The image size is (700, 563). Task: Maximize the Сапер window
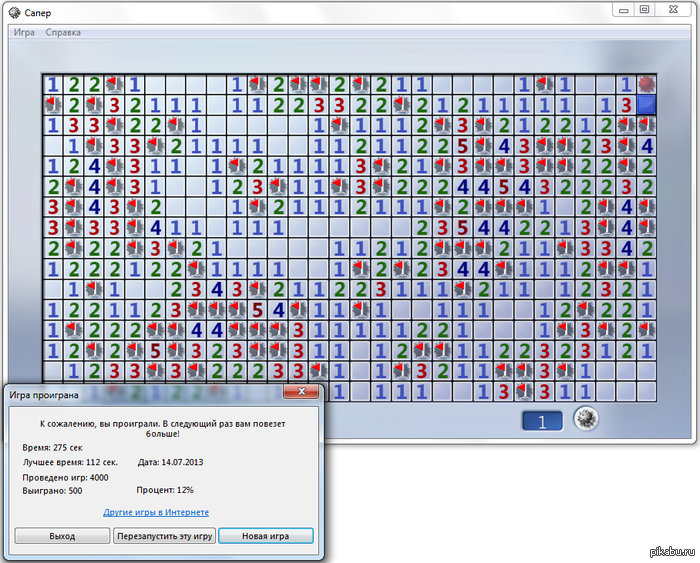point(645,10)
